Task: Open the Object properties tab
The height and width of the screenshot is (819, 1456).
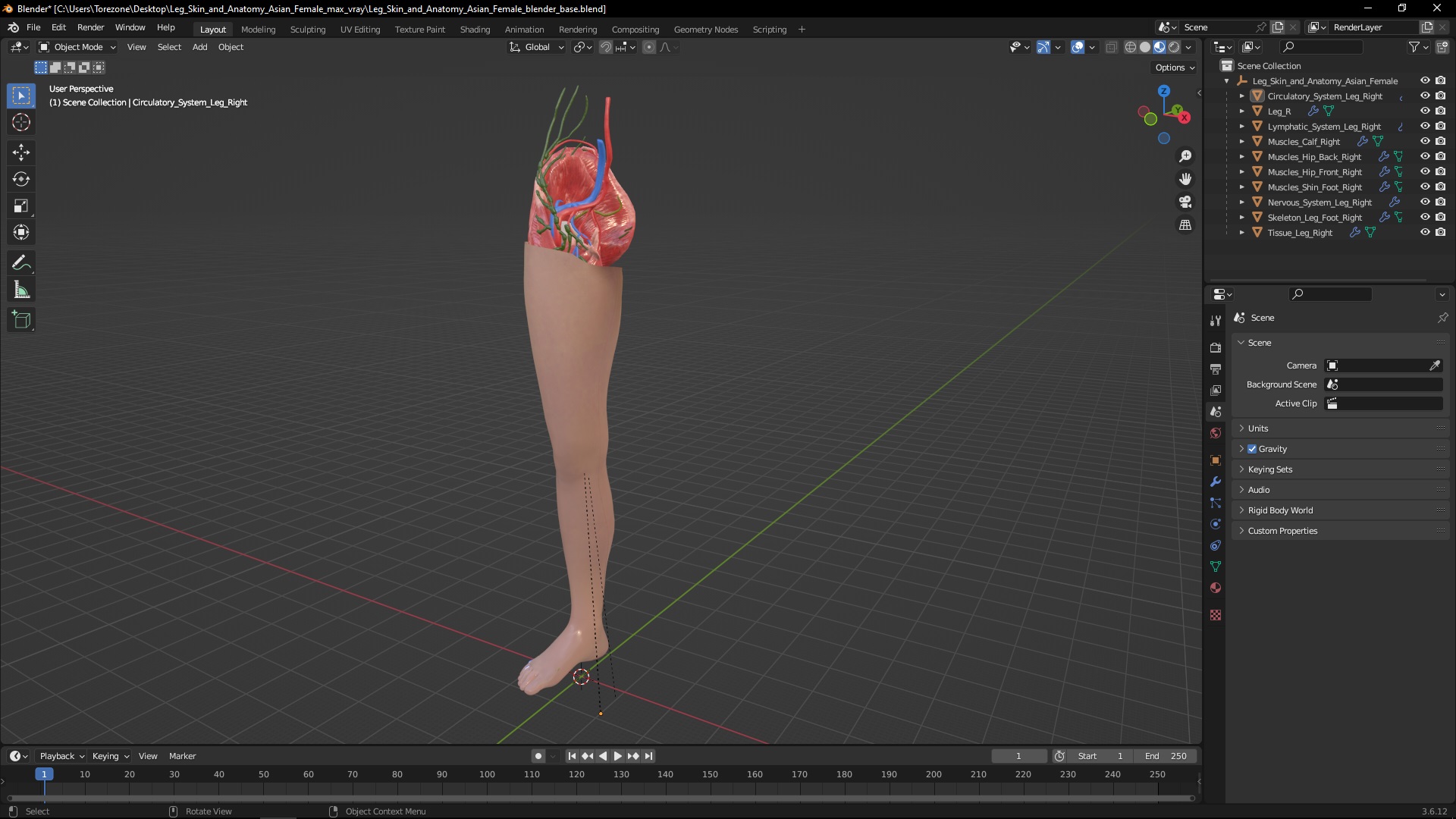Action: pos(1216,460)
